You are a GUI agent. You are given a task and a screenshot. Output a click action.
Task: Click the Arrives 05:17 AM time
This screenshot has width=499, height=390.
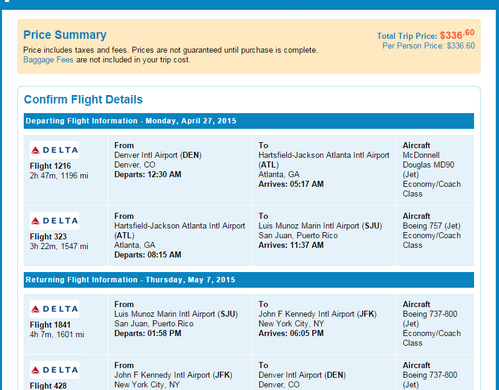click(291, 184)
